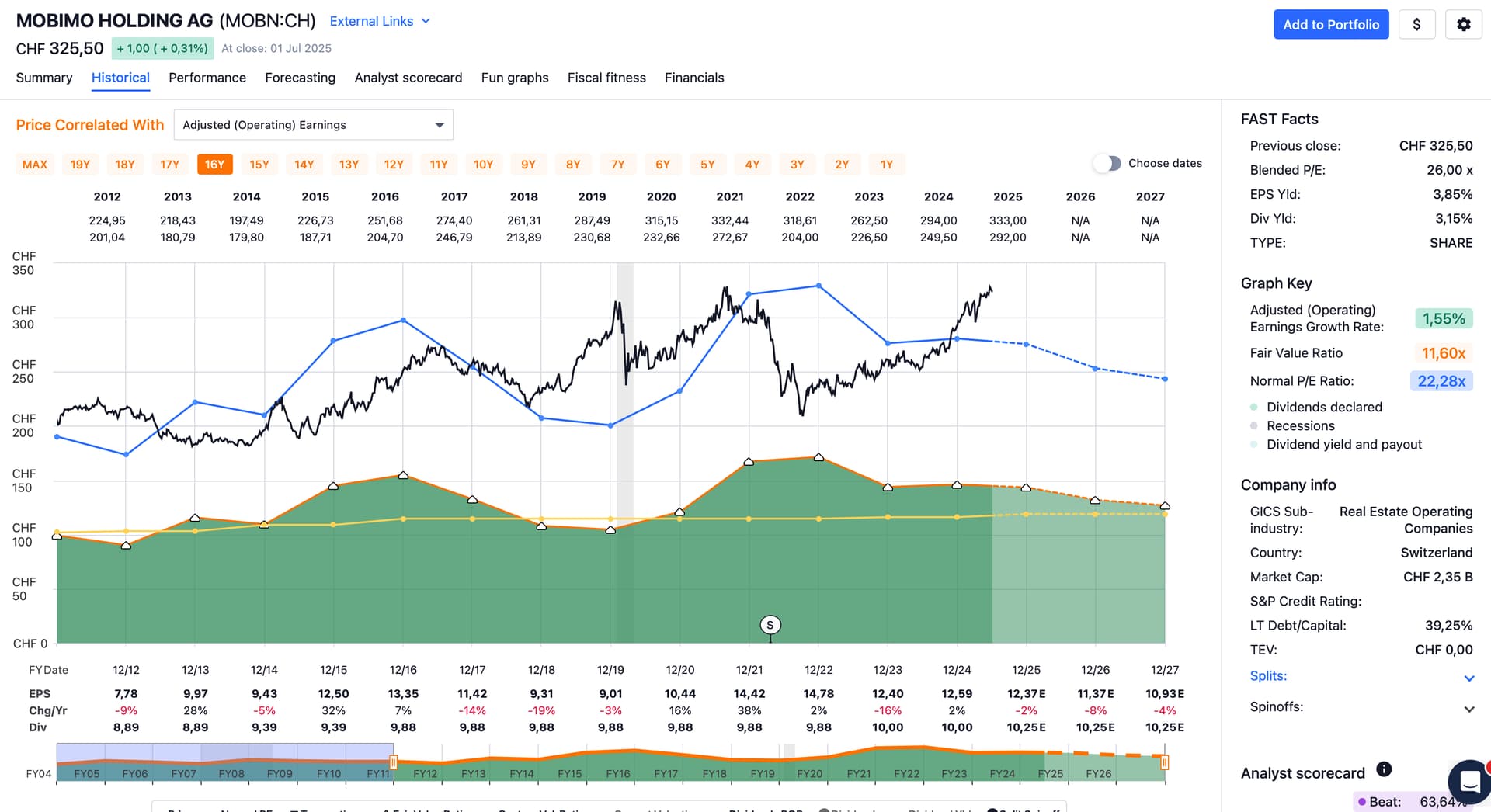
Task: Click the 12/16 earnings triangle marker
Action: click(x=403, y=474)
